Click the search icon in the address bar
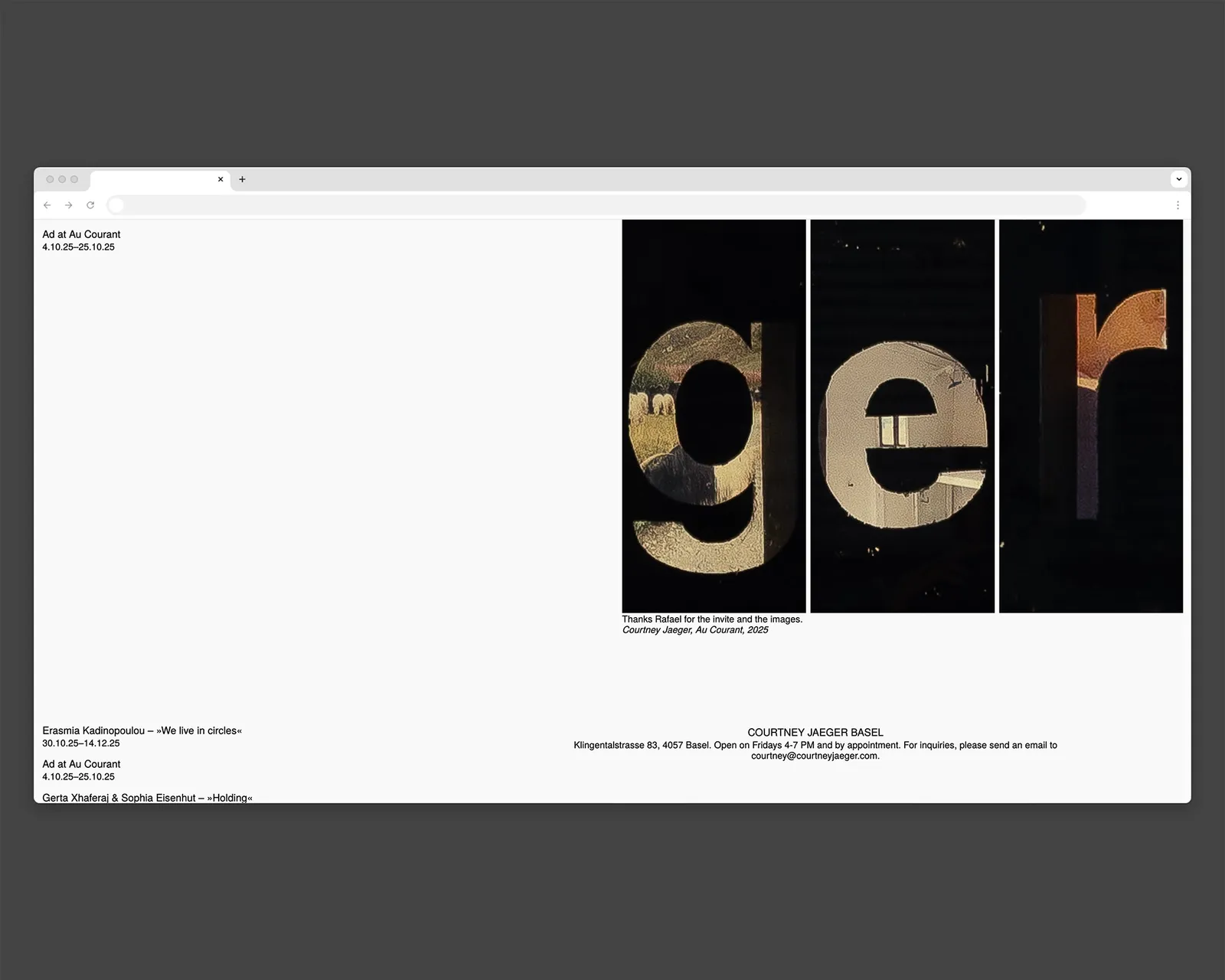This screenshot has height=980, width=1225. click(x=116, y=205)
